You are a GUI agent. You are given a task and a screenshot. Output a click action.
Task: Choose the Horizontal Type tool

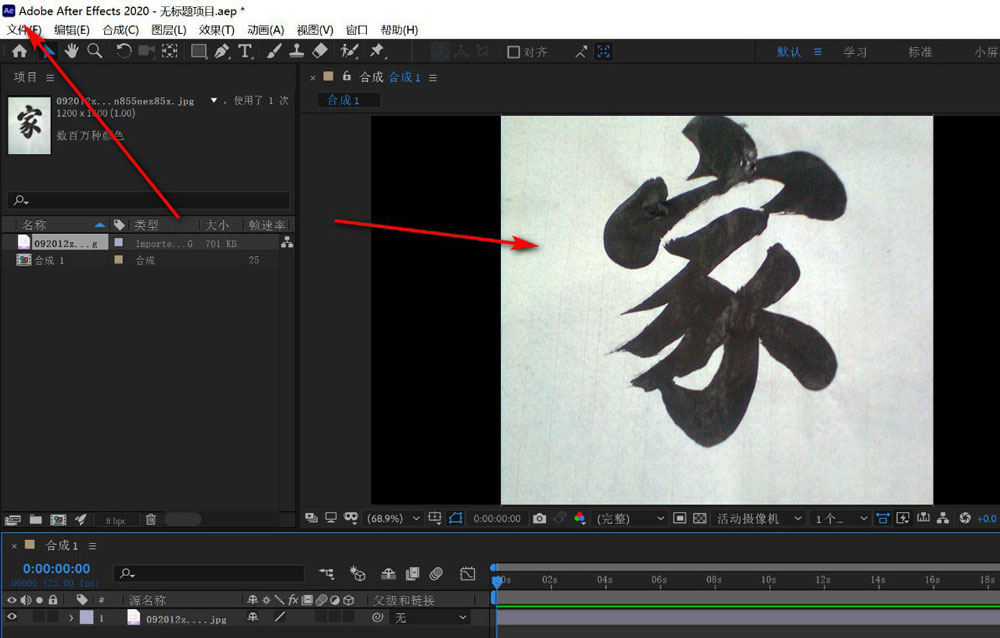[246, 51]
